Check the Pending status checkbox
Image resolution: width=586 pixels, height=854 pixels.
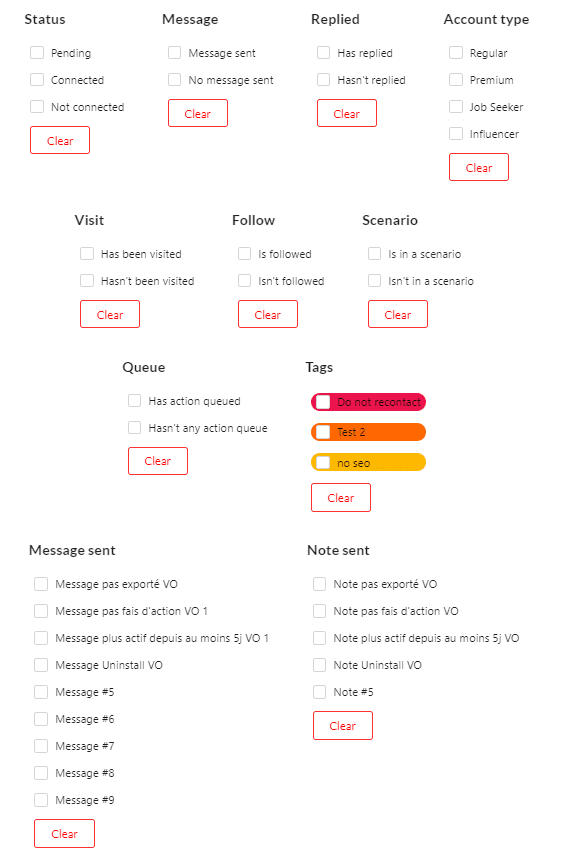click(37, 53)
